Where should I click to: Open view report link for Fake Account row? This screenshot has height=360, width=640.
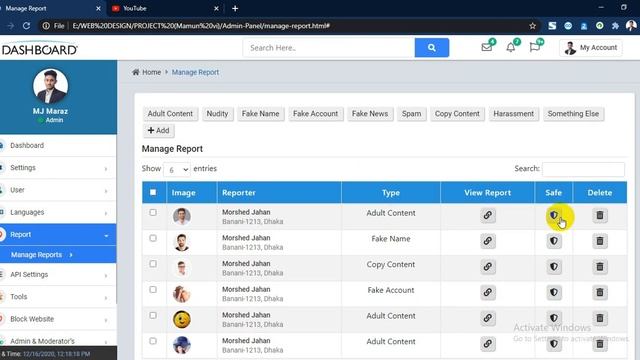click(x=487, y=292)
